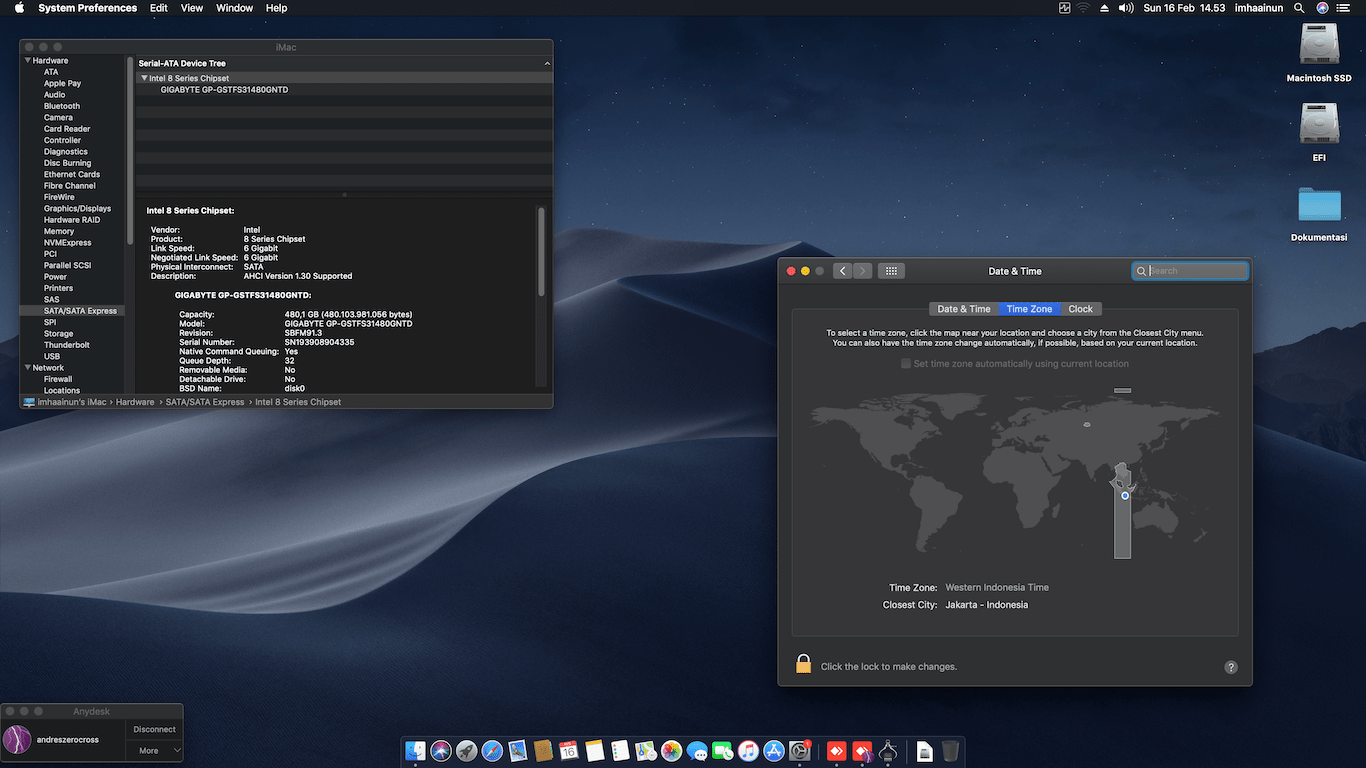Select GIGABYTE GP-GSTFS31480GNTD device row
Screen dimensions: 1366x768
344,90
